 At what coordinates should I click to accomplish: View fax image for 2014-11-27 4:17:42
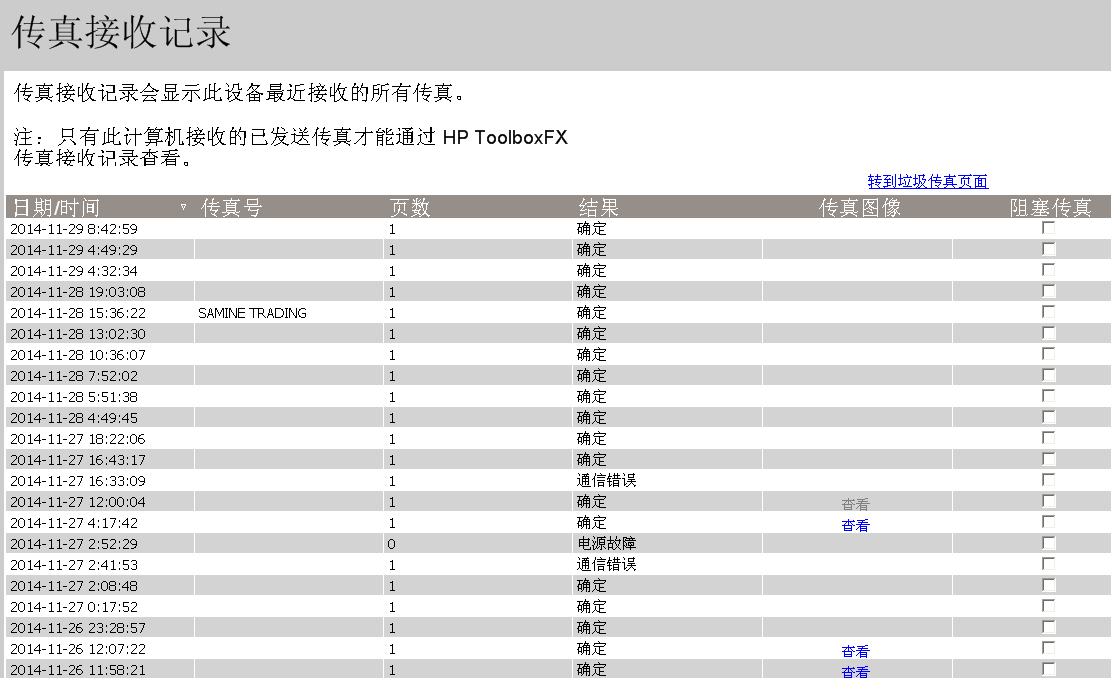coord(855,525)
